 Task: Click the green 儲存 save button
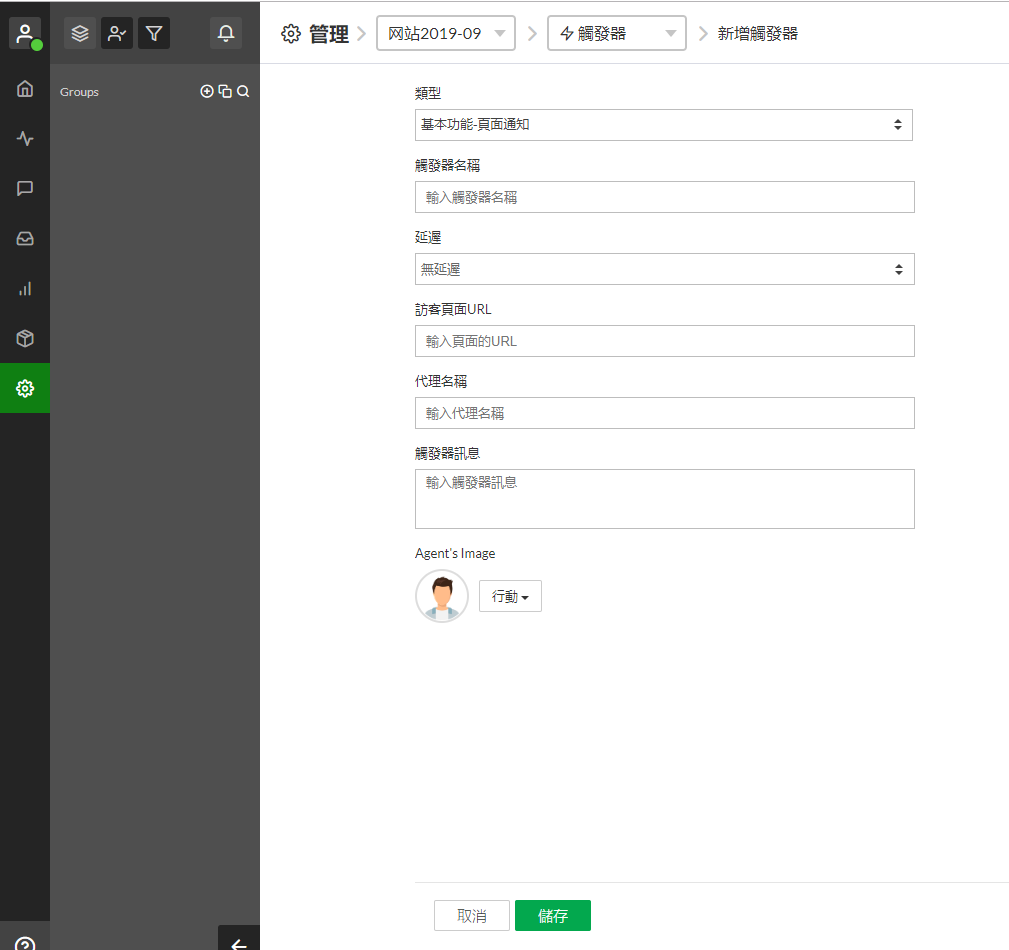point(552,916)
